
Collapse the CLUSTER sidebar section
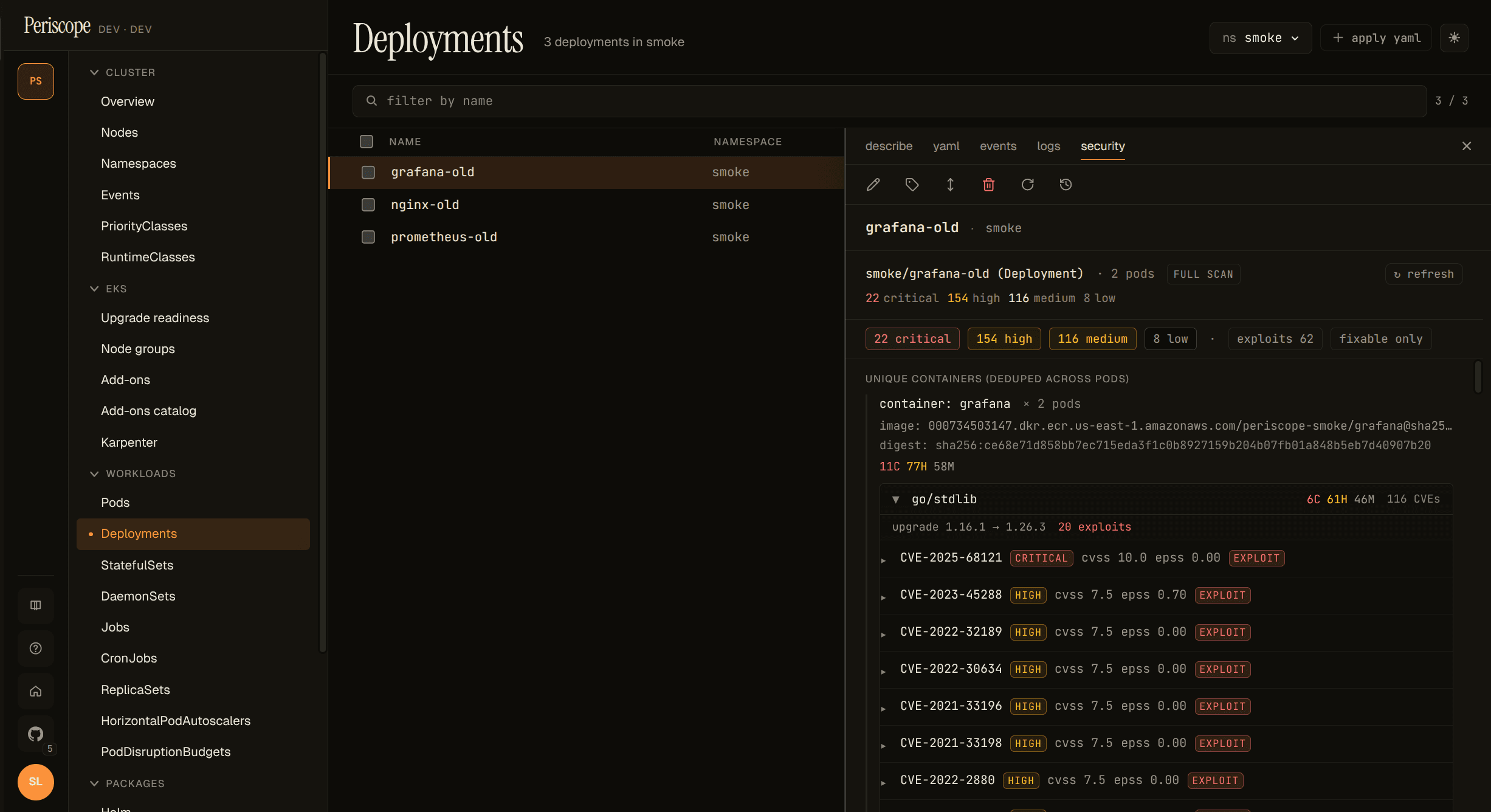123,72
